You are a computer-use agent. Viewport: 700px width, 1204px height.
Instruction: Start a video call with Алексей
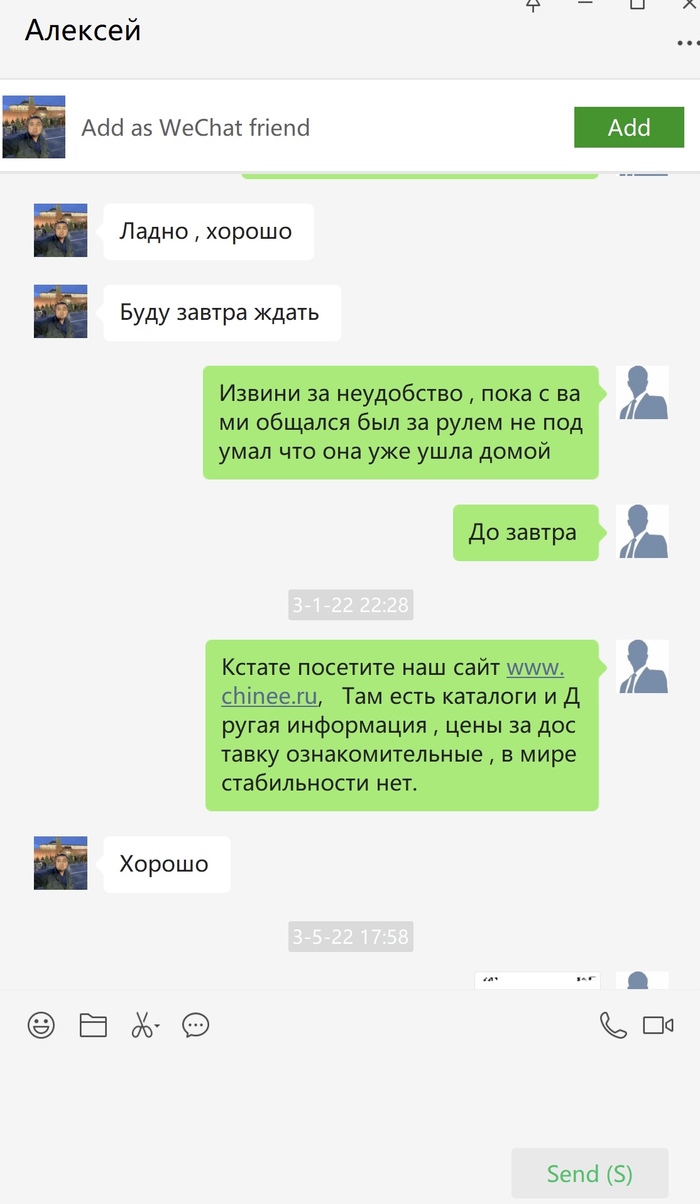658,1025
